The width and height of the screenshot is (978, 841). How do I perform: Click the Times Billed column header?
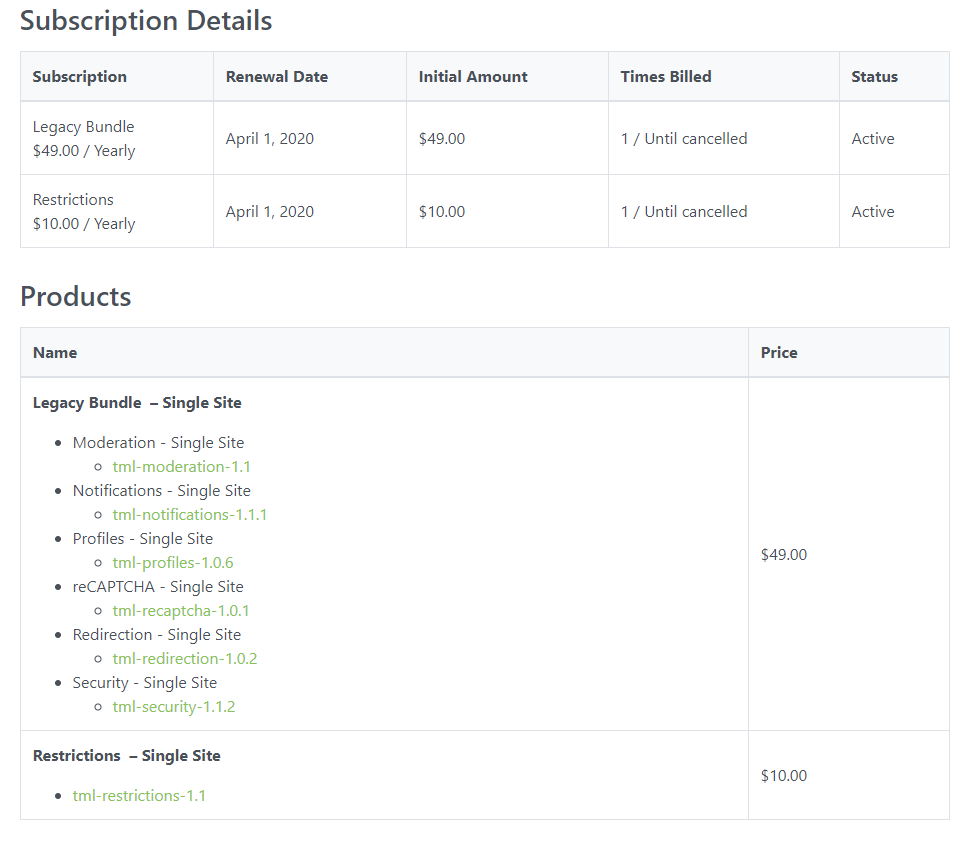click(x=666, y=77)
